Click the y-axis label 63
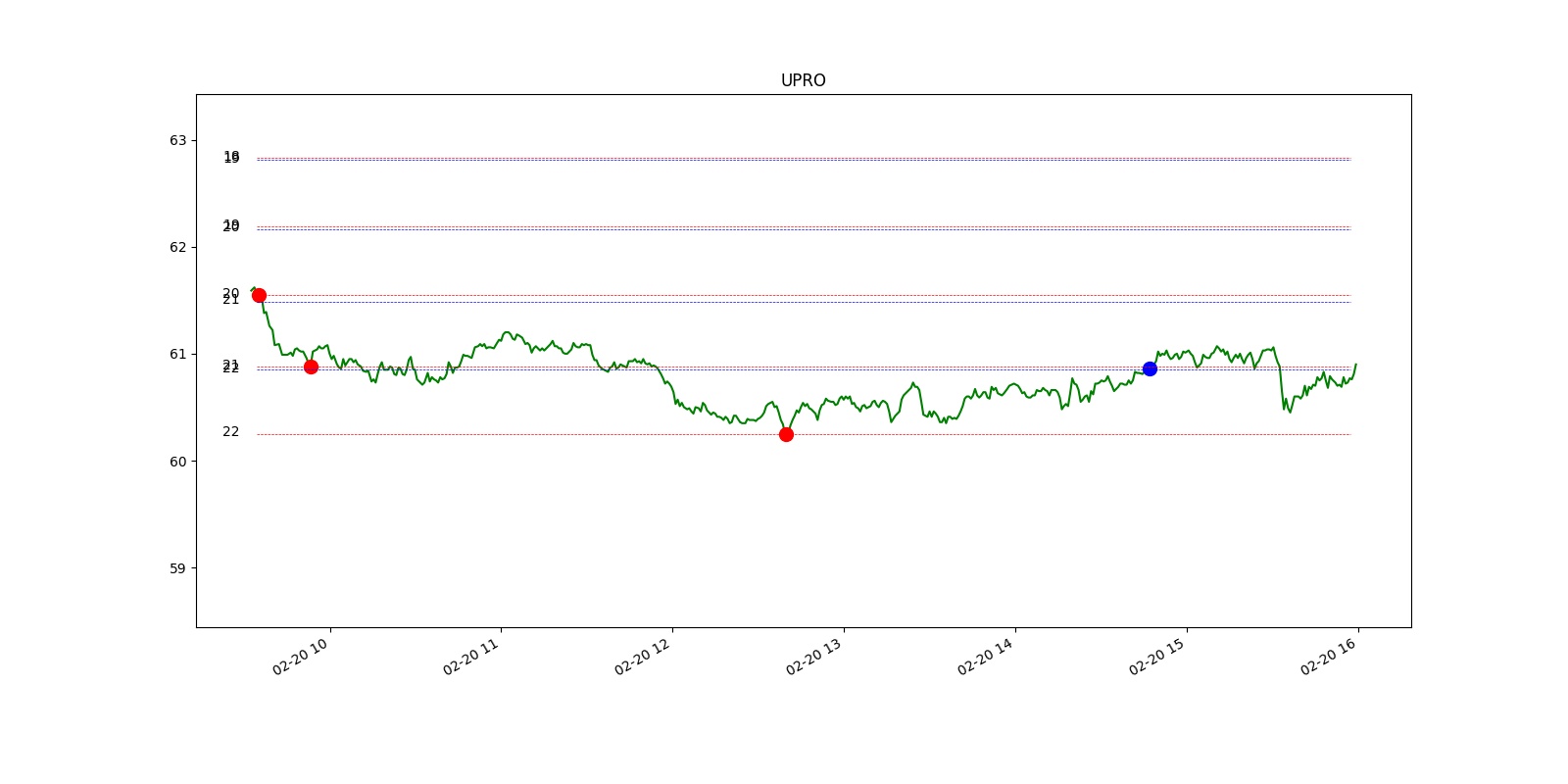 177,140
